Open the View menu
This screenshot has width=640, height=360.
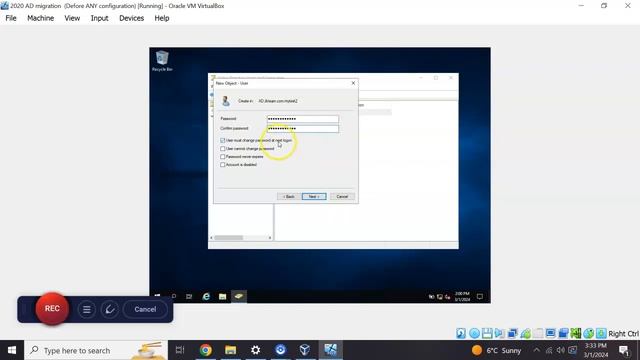tap(72, 18)
